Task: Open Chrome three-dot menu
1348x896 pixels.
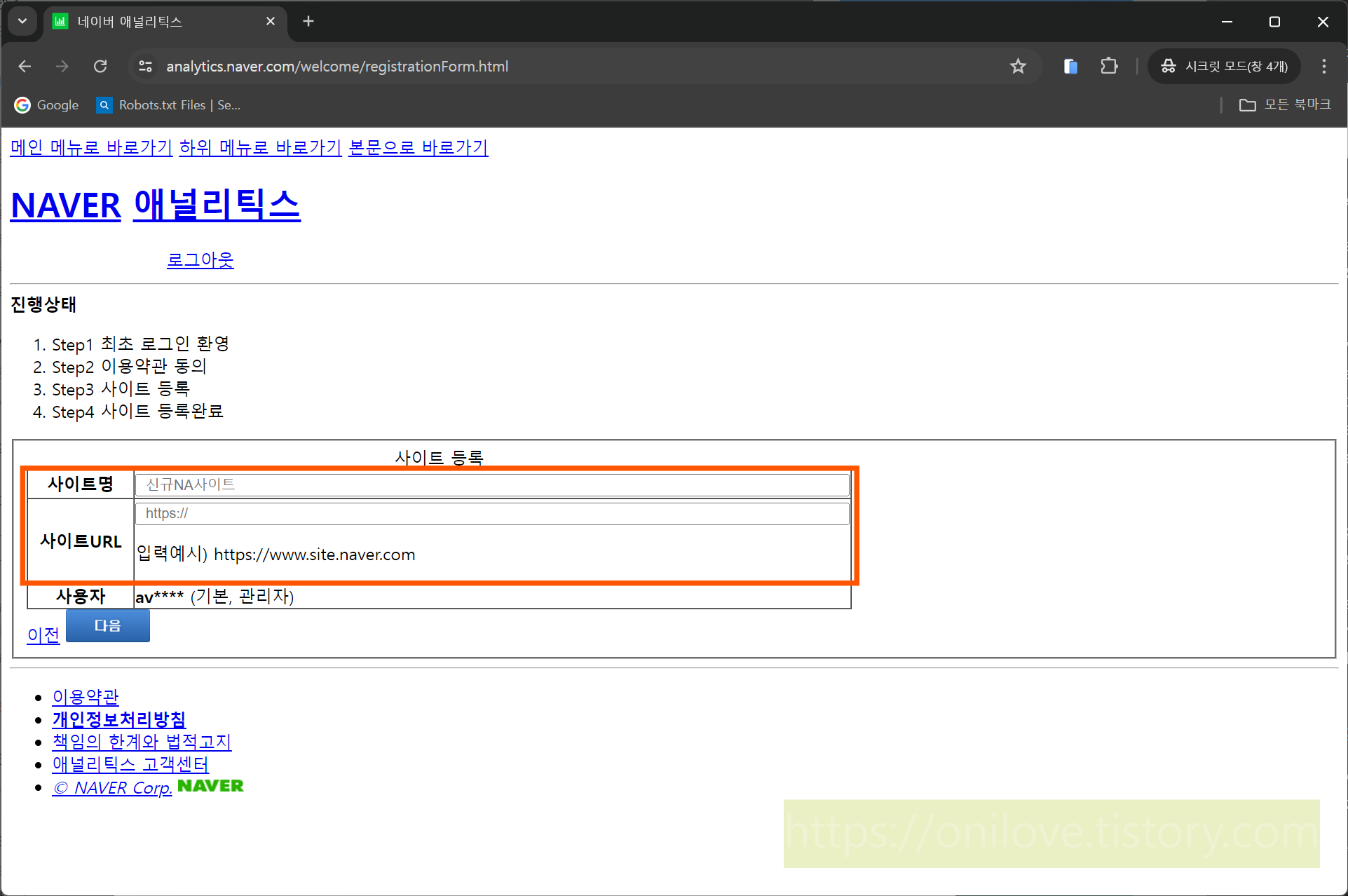Action: (1323, 66)
